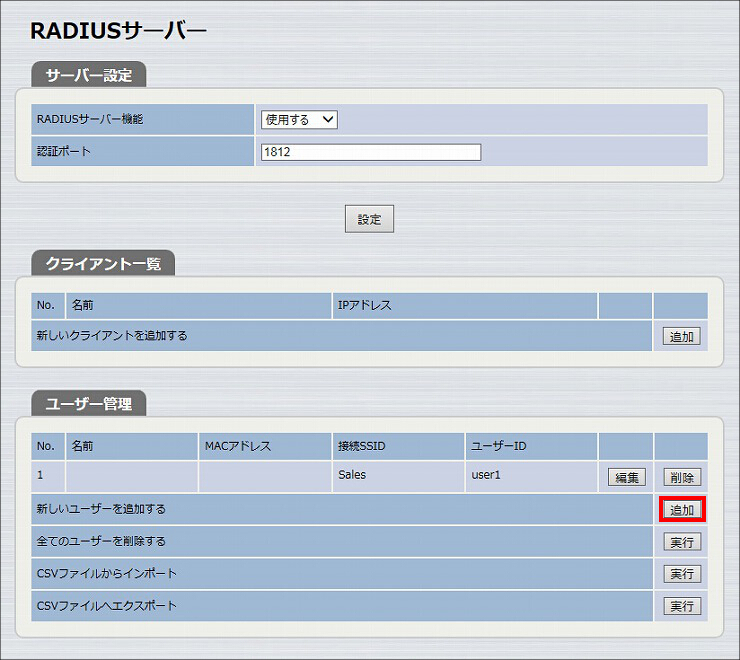Select the サーバー設定 section tab
Screen dimensions: 740x660
pyautogui.click(x=89, y=75)
